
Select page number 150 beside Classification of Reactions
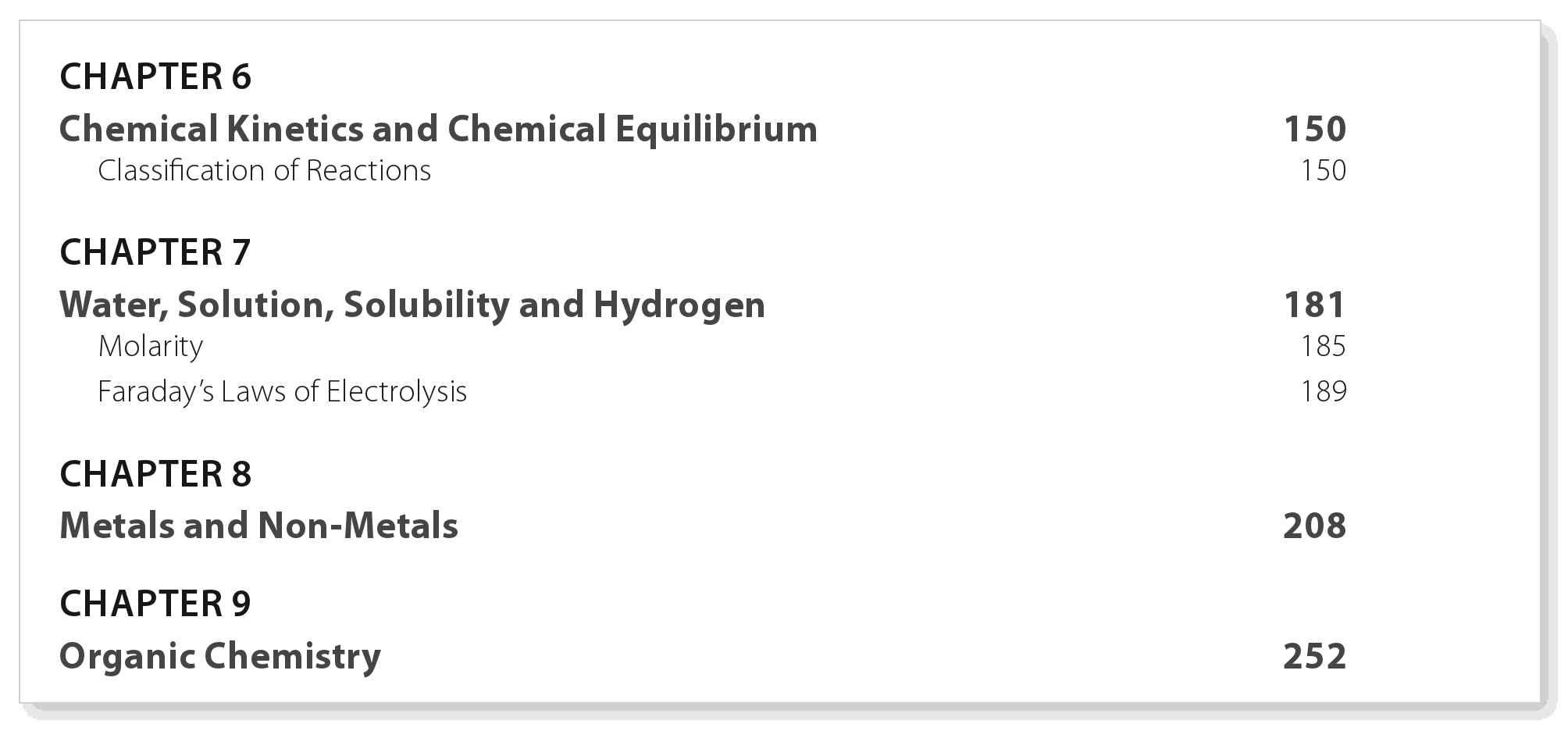[1323, 170]
